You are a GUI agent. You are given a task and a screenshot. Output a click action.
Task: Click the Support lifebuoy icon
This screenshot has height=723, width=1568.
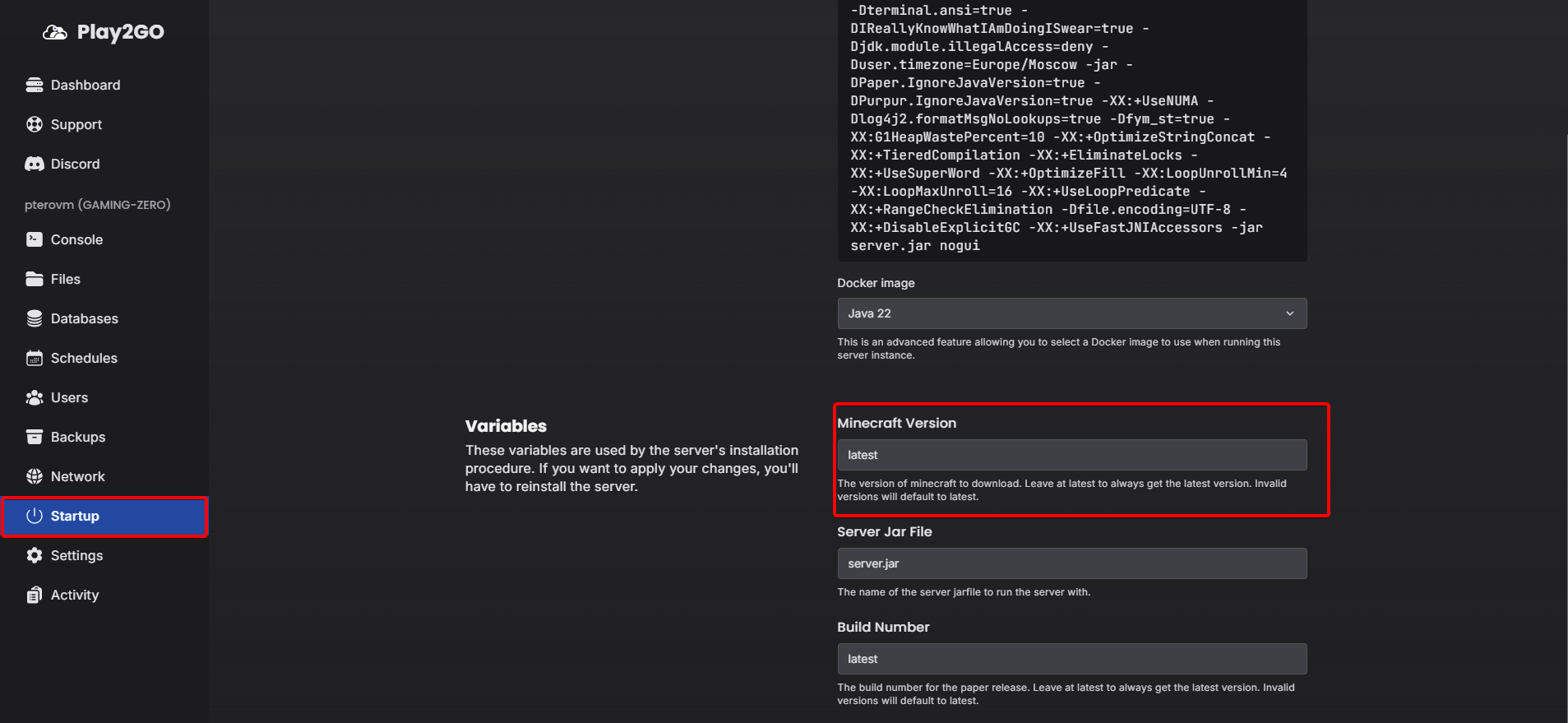pyautogui.click(x=35, y=124)
